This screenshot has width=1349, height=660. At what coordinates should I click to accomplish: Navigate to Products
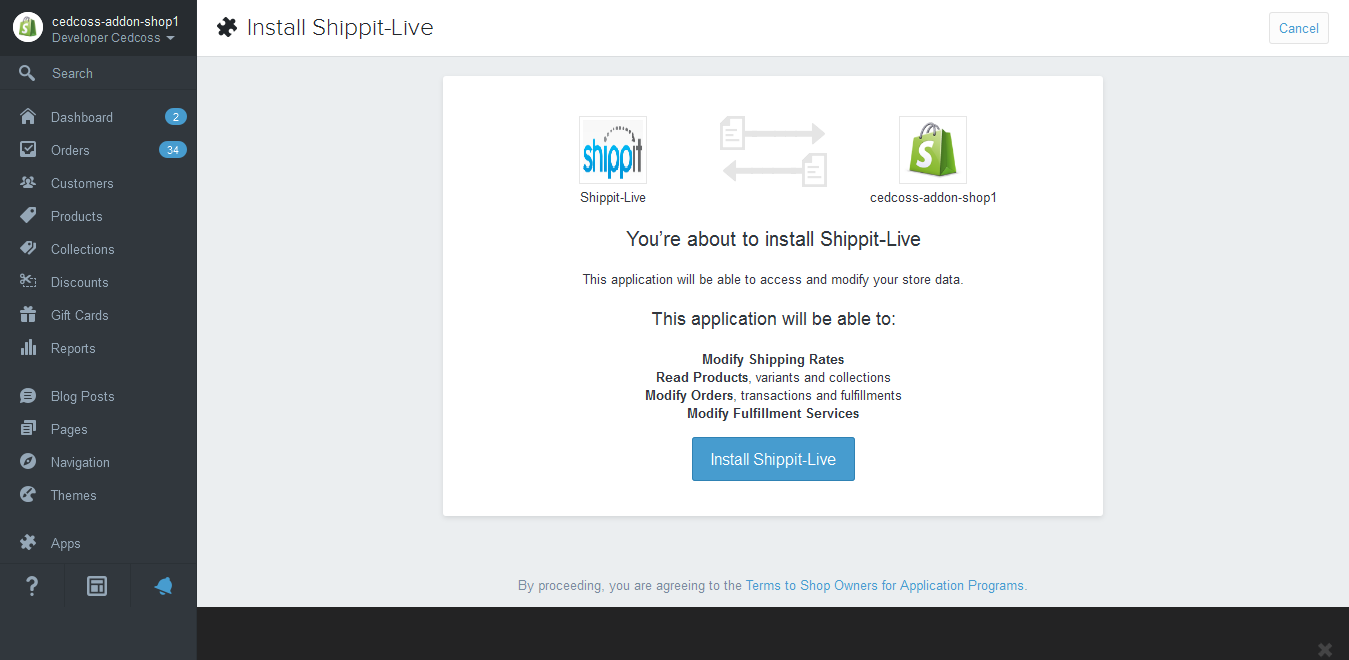77,216
